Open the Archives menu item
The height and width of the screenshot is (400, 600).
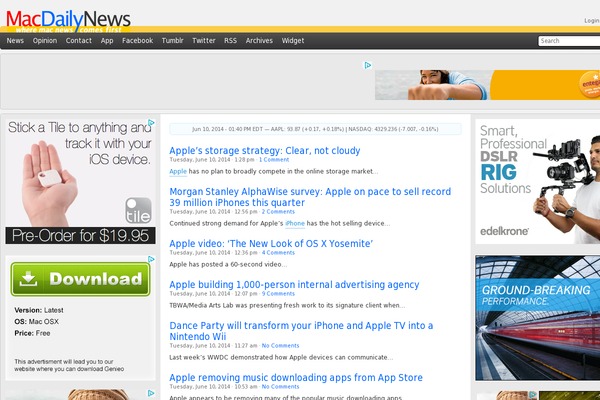coord(259,41)
